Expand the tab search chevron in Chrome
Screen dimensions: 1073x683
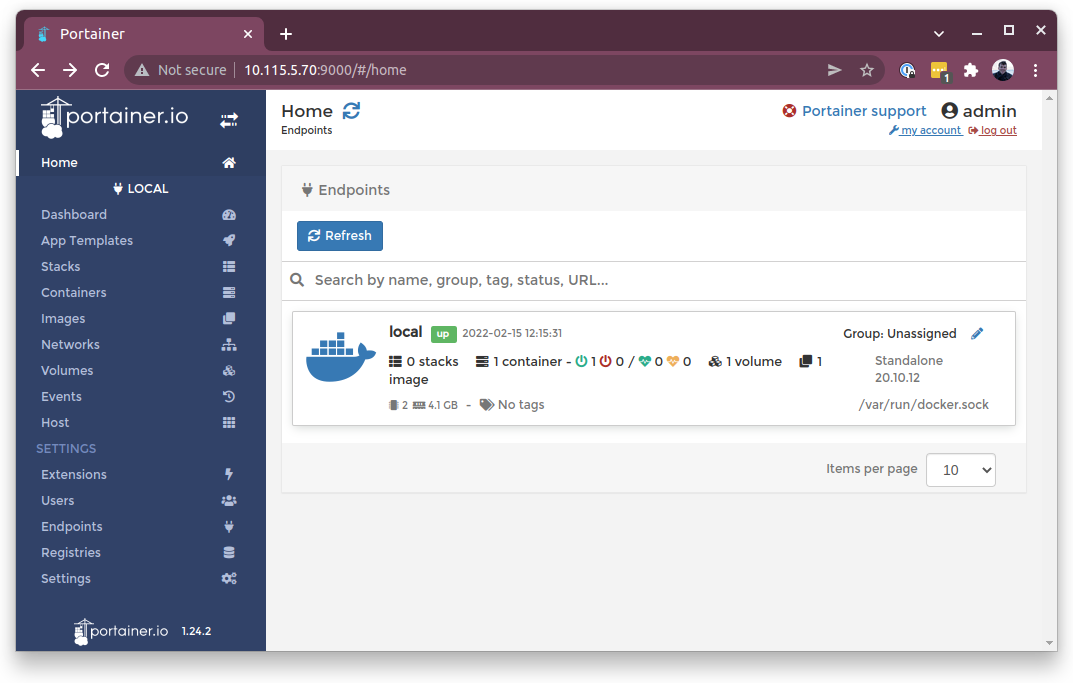(x=939, y=33)
